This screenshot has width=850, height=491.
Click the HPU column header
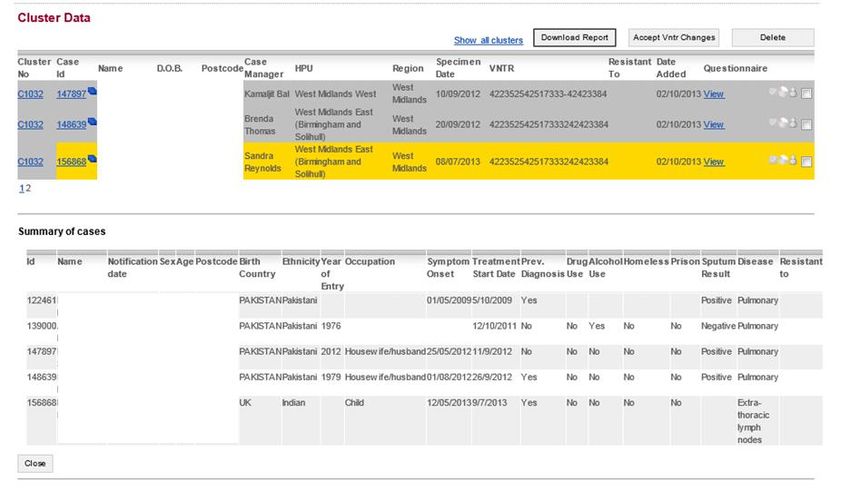pos(304,68)
